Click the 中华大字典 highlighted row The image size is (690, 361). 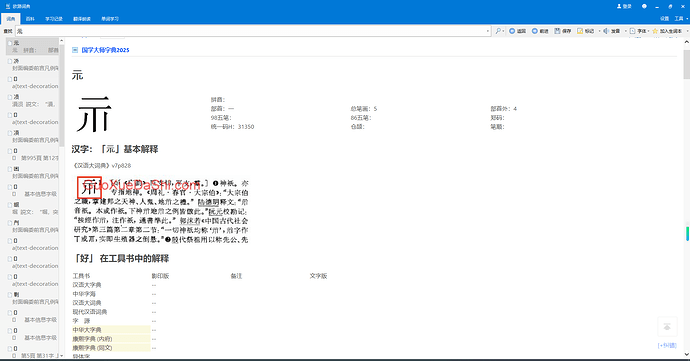(x=111, y=330)
